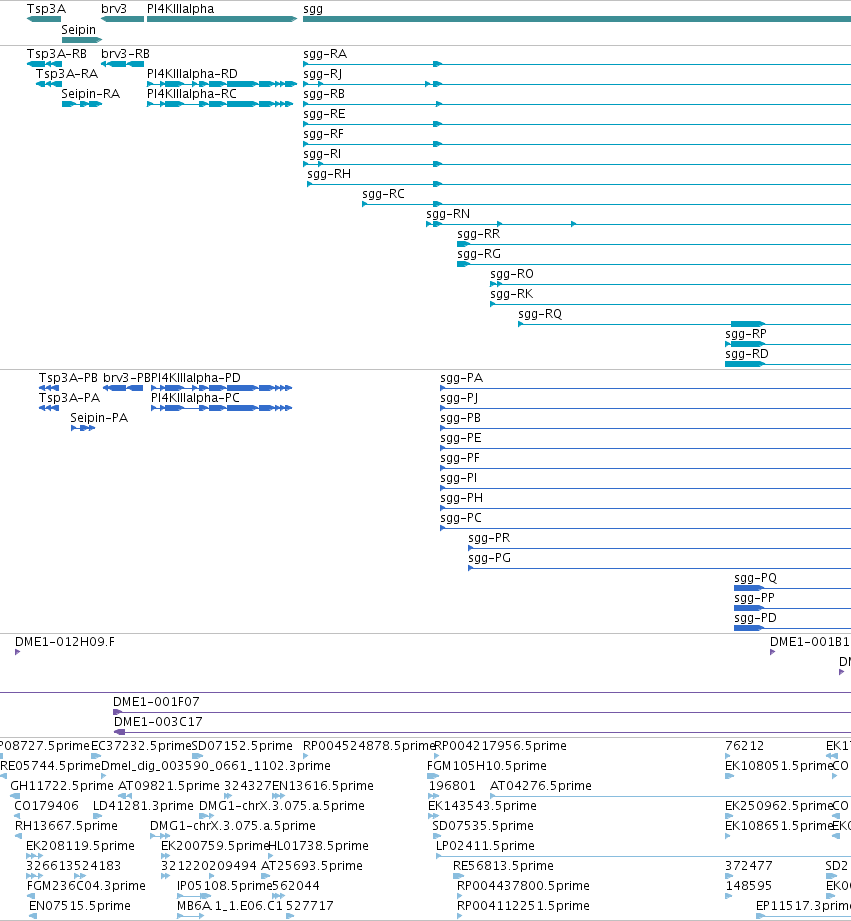This screenshot has height=921, width=851.
Task: Click the Tsp3A gene label
Action: [46, 9]
